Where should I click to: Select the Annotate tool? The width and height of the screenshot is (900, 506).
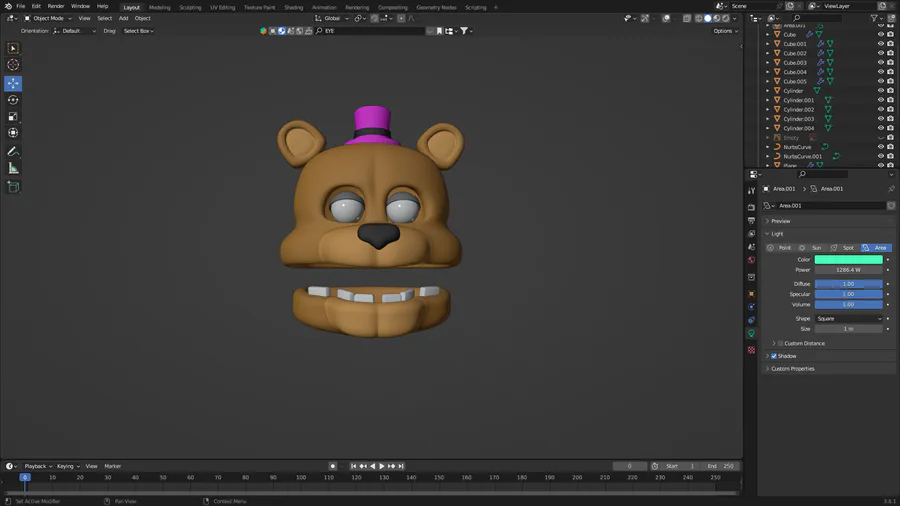coord(13,151)
